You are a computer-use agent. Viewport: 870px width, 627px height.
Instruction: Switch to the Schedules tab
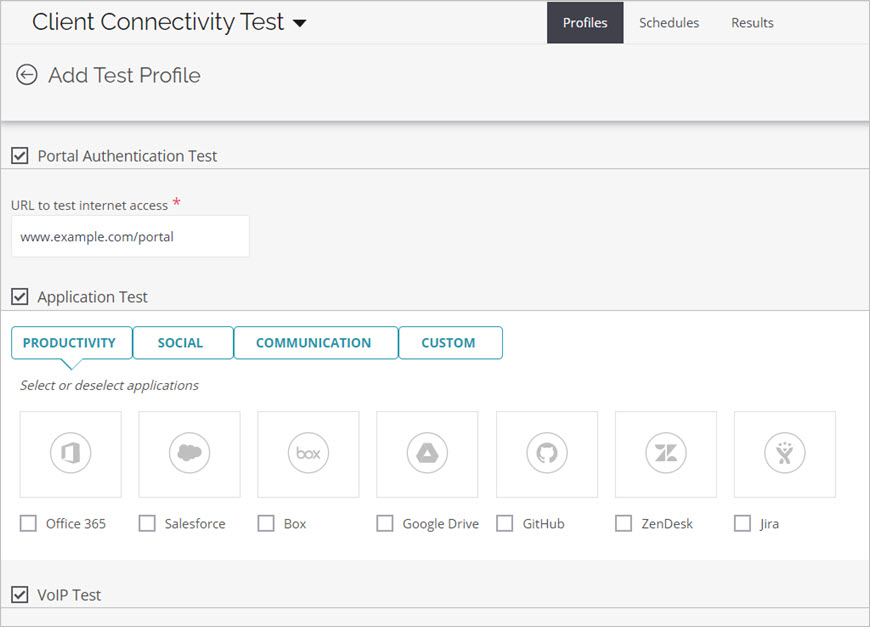click(668, 22)
